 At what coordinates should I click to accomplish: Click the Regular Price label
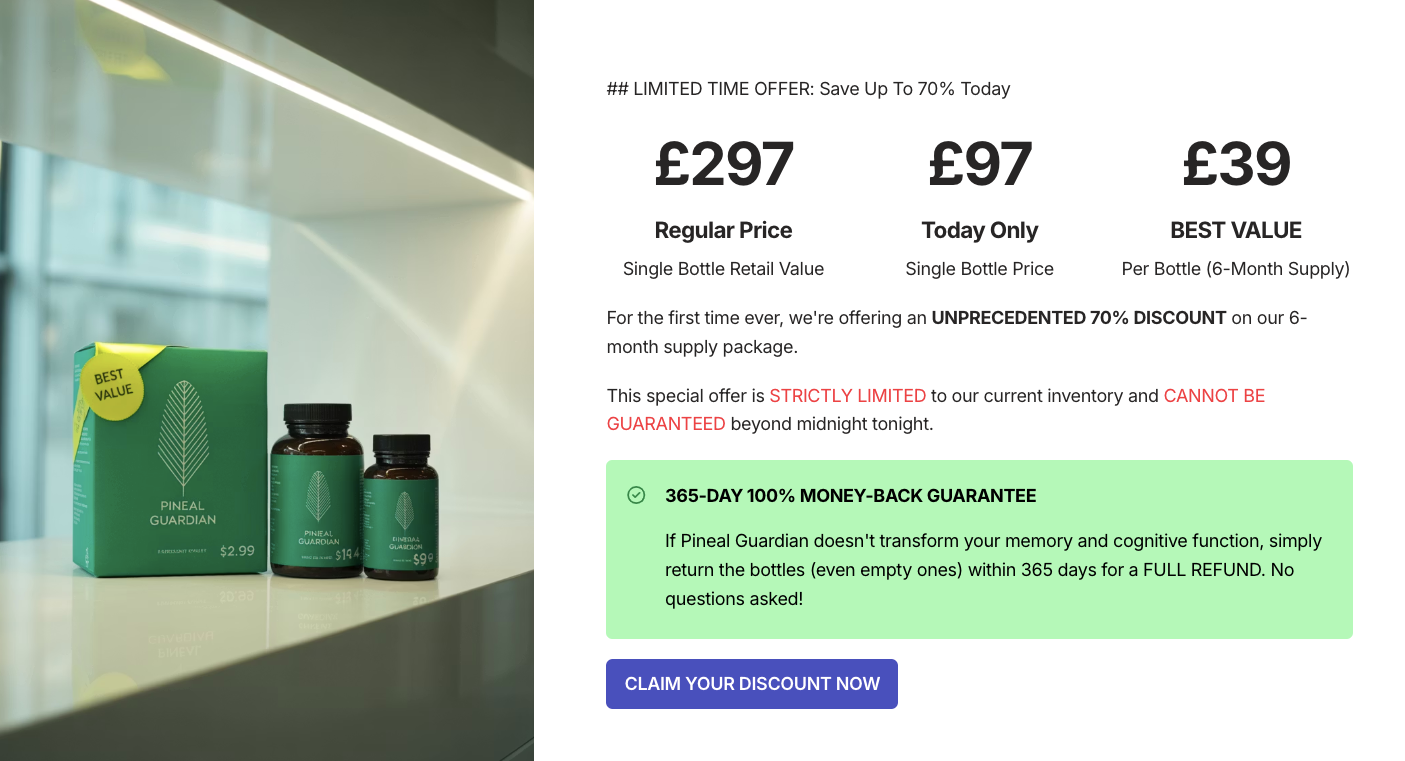pyautogui.click(x=723, y=230)
